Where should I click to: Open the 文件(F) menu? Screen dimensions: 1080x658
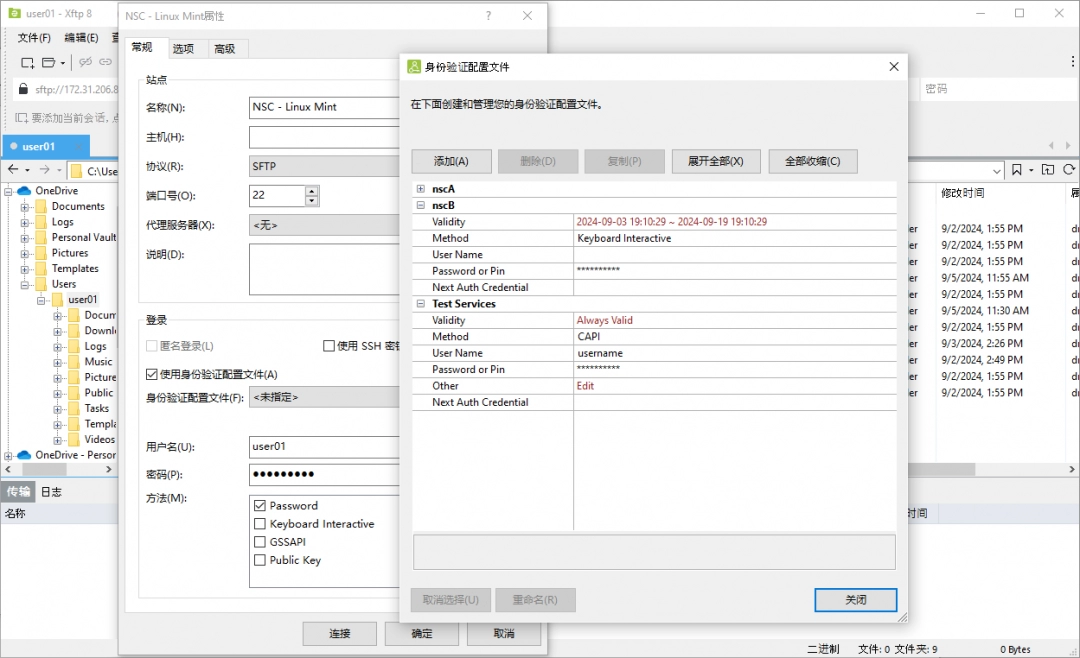(x=34, y=38)
